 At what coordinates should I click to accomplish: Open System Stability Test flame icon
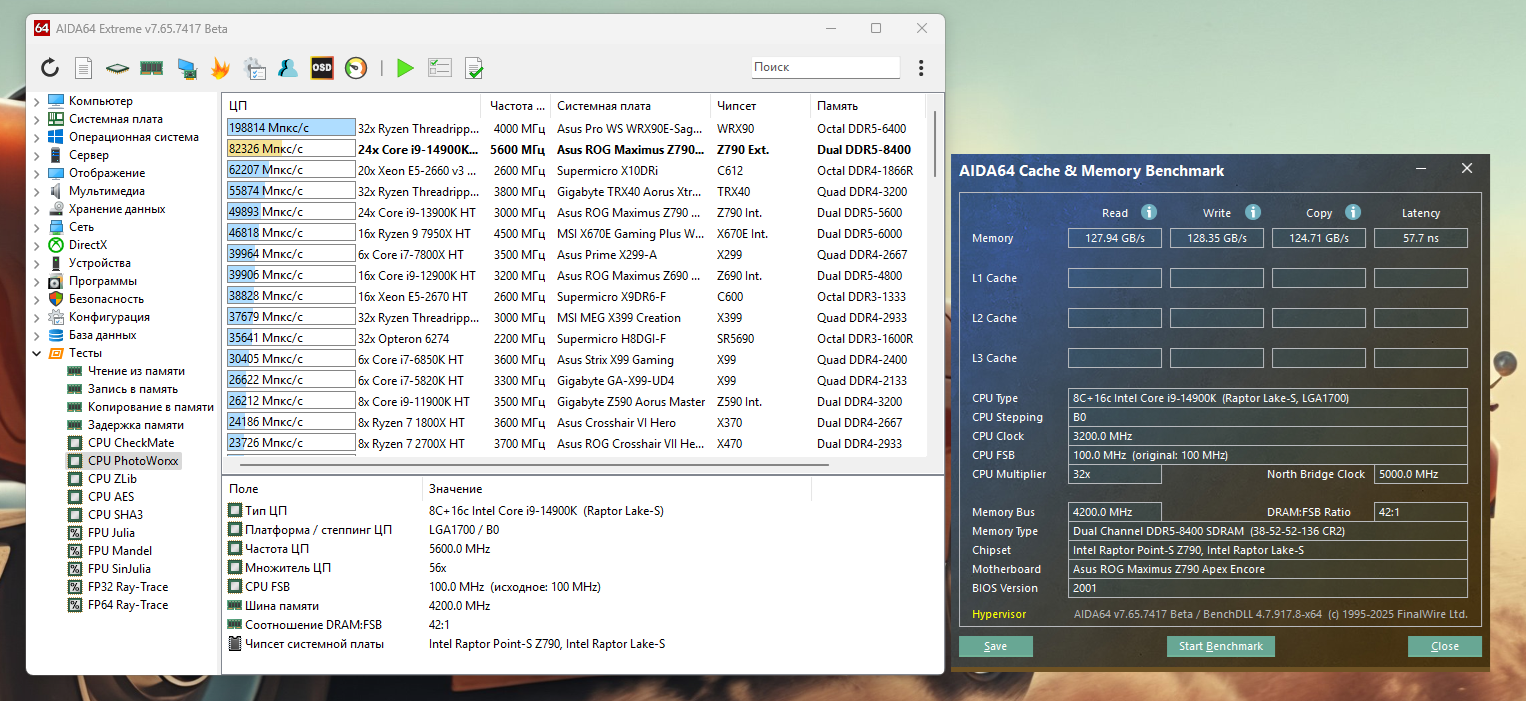point(220,68)
